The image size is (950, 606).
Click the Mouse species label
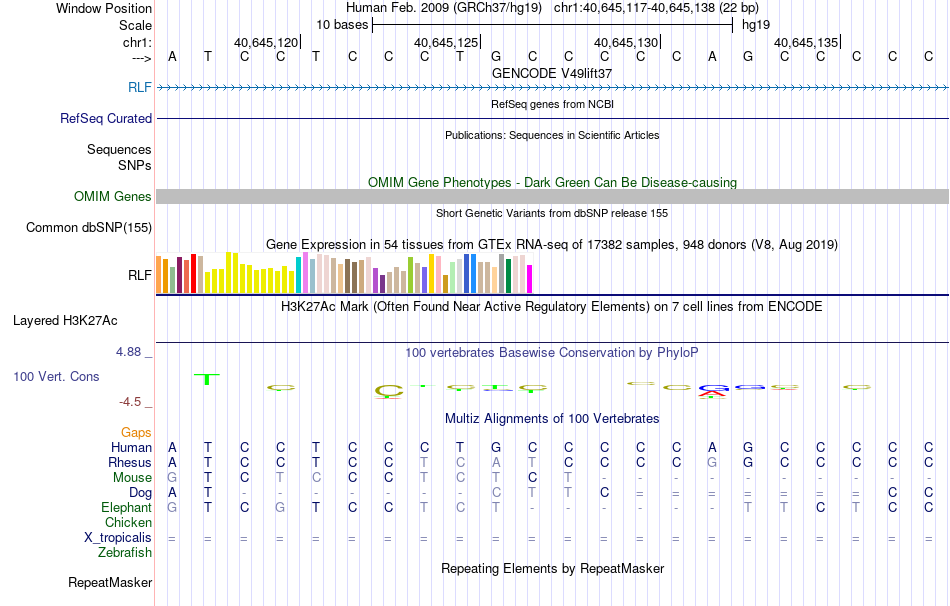pyautogui.click(x=132, y=478)
